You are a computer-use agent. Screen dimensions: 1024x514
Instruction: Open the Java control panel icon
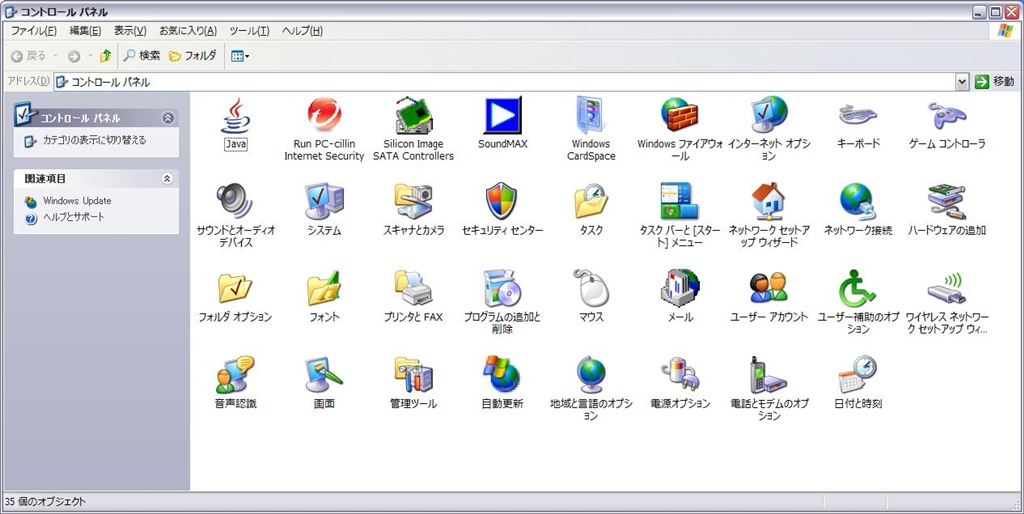point(235,116)
